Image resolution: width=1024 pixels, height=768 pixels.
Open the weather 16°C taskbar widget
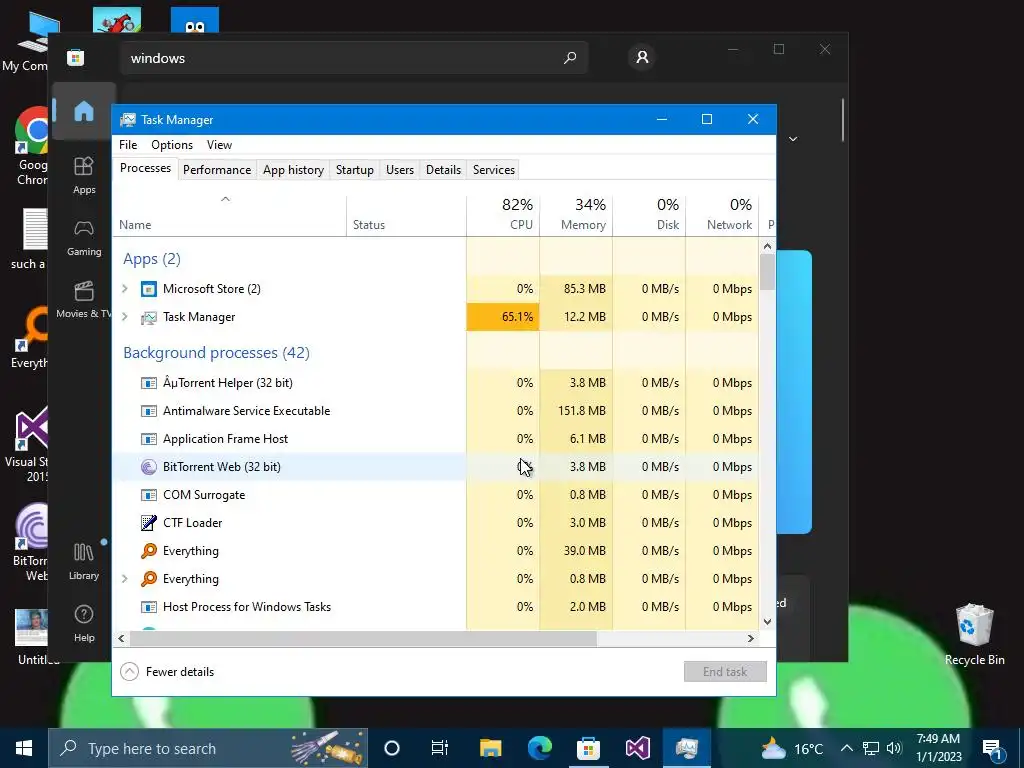pyautogui.click(x=792, y=748)
